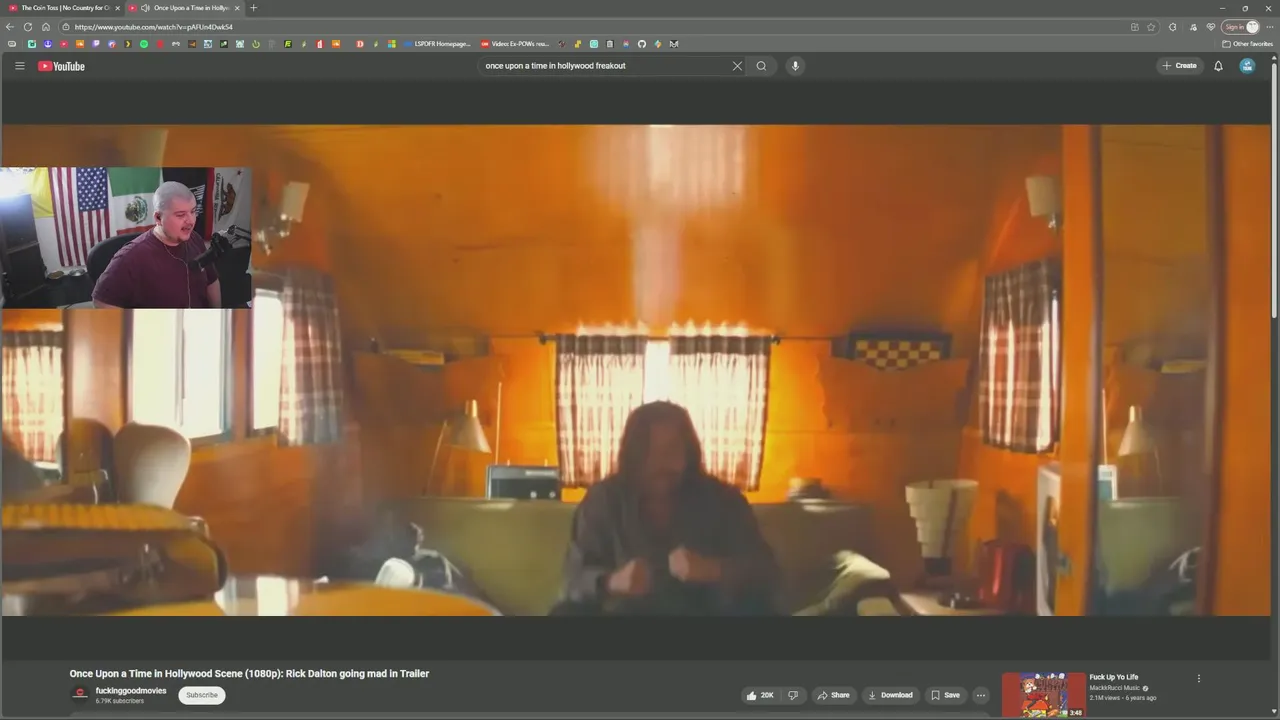Viewport: 1280px width, 720px height.
Task: Open browser Settings and more menu
Action: pos(1270,27)
